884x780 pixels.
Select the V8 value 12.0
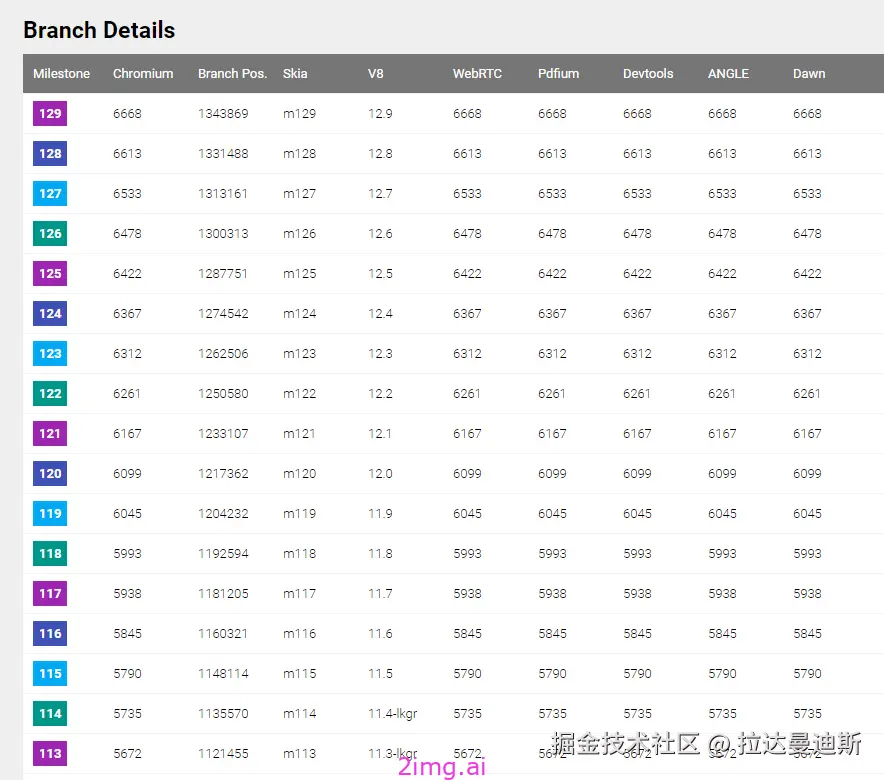[380, 474]
